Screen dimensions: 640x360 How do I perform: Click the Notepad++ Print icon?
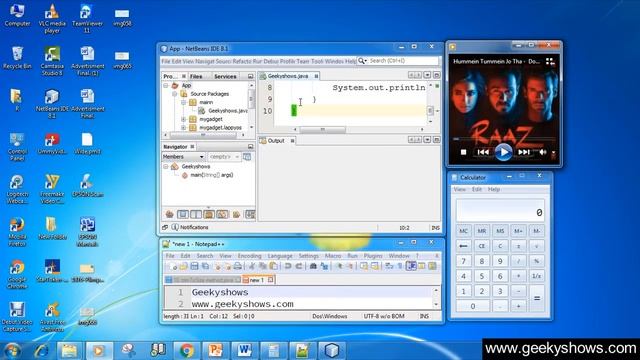point(238,267)
